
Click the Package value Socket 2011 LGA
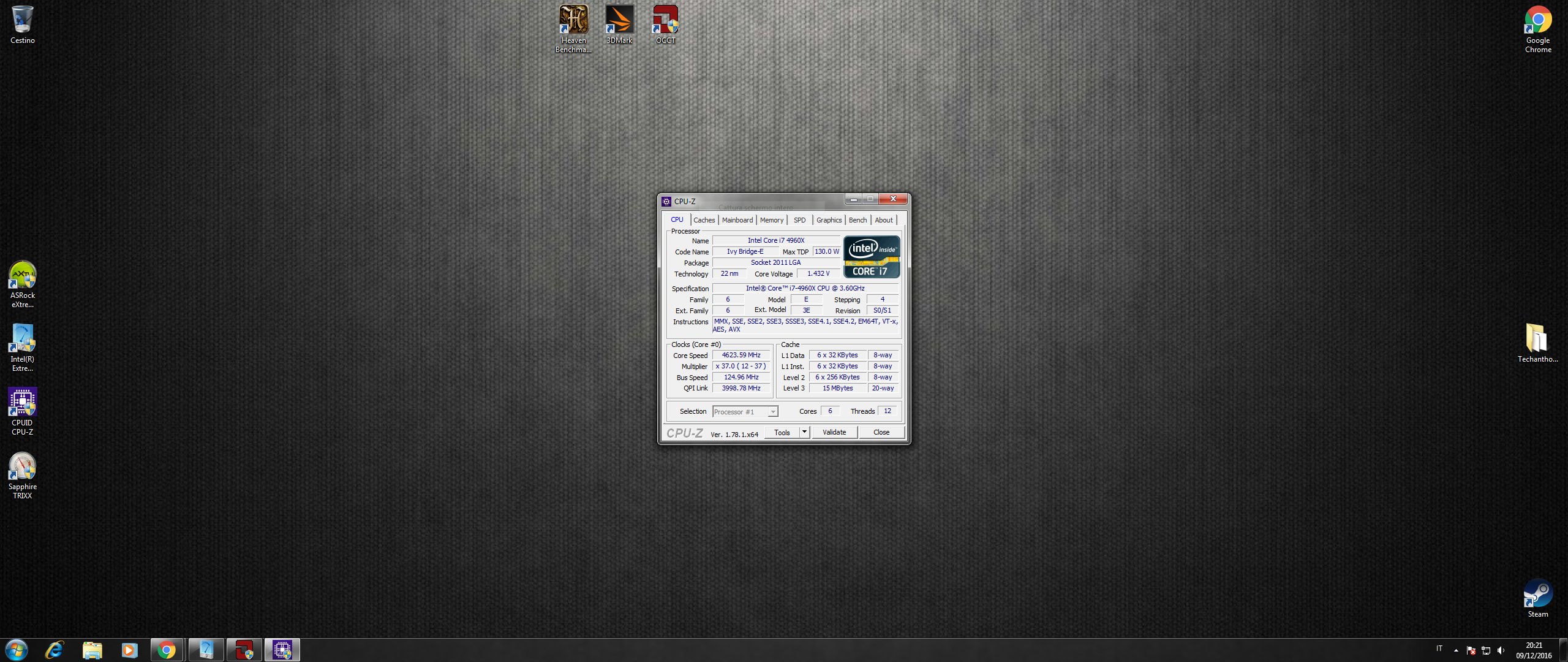pyautogui.click(x=776, y=262)
